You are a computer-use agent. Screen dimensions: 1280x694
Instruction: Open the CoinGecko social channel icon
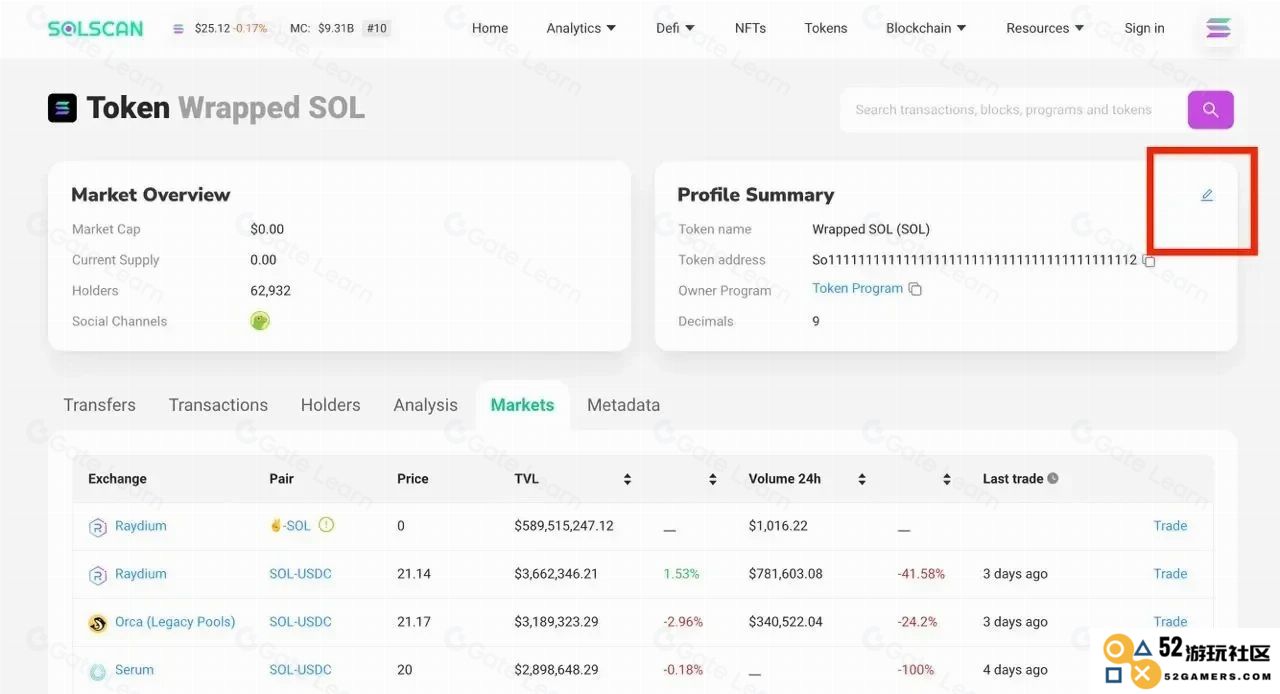(260, 321)
